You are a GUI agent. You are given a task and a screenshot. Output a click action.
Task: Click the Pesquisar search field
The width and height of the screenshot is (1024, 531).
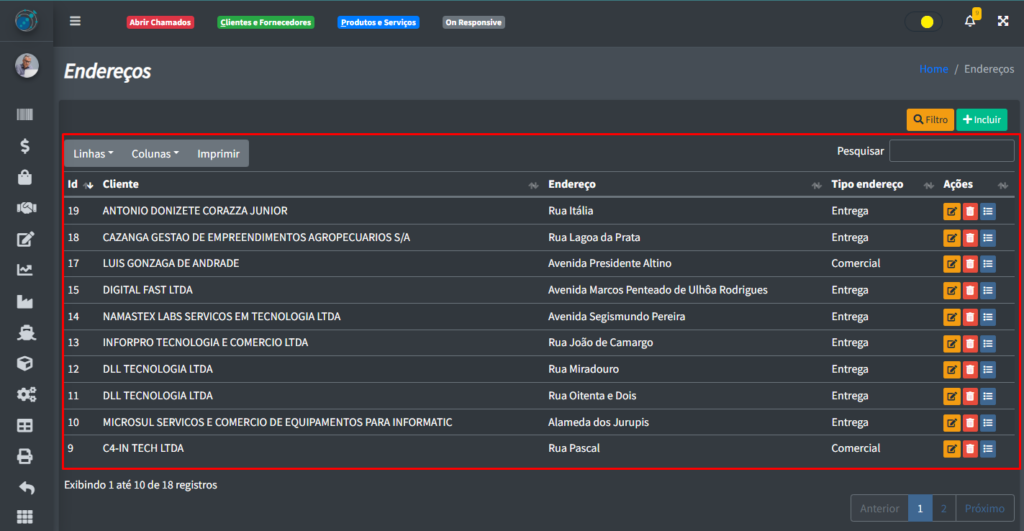click(x=951, y=151)
